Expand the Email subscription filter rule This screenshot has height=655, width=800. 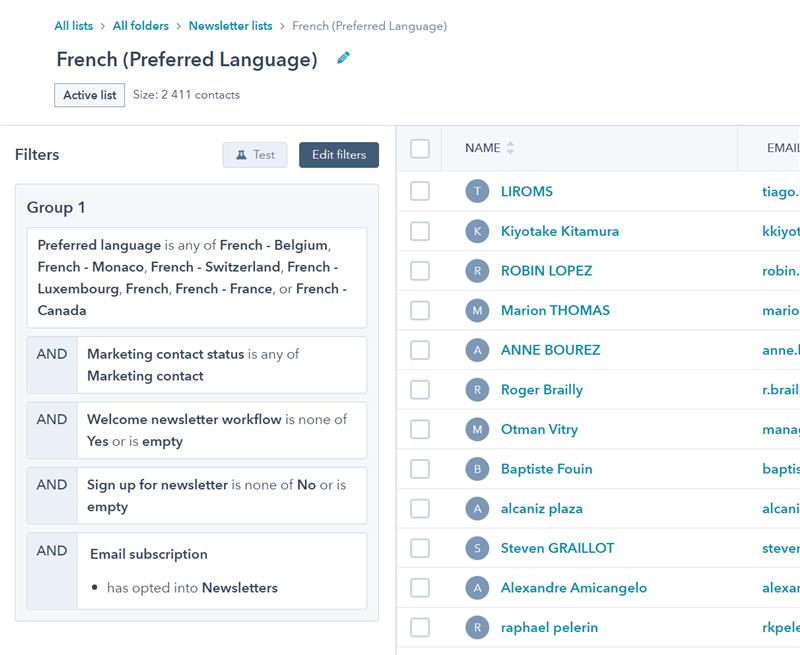(x=221, y=571)
